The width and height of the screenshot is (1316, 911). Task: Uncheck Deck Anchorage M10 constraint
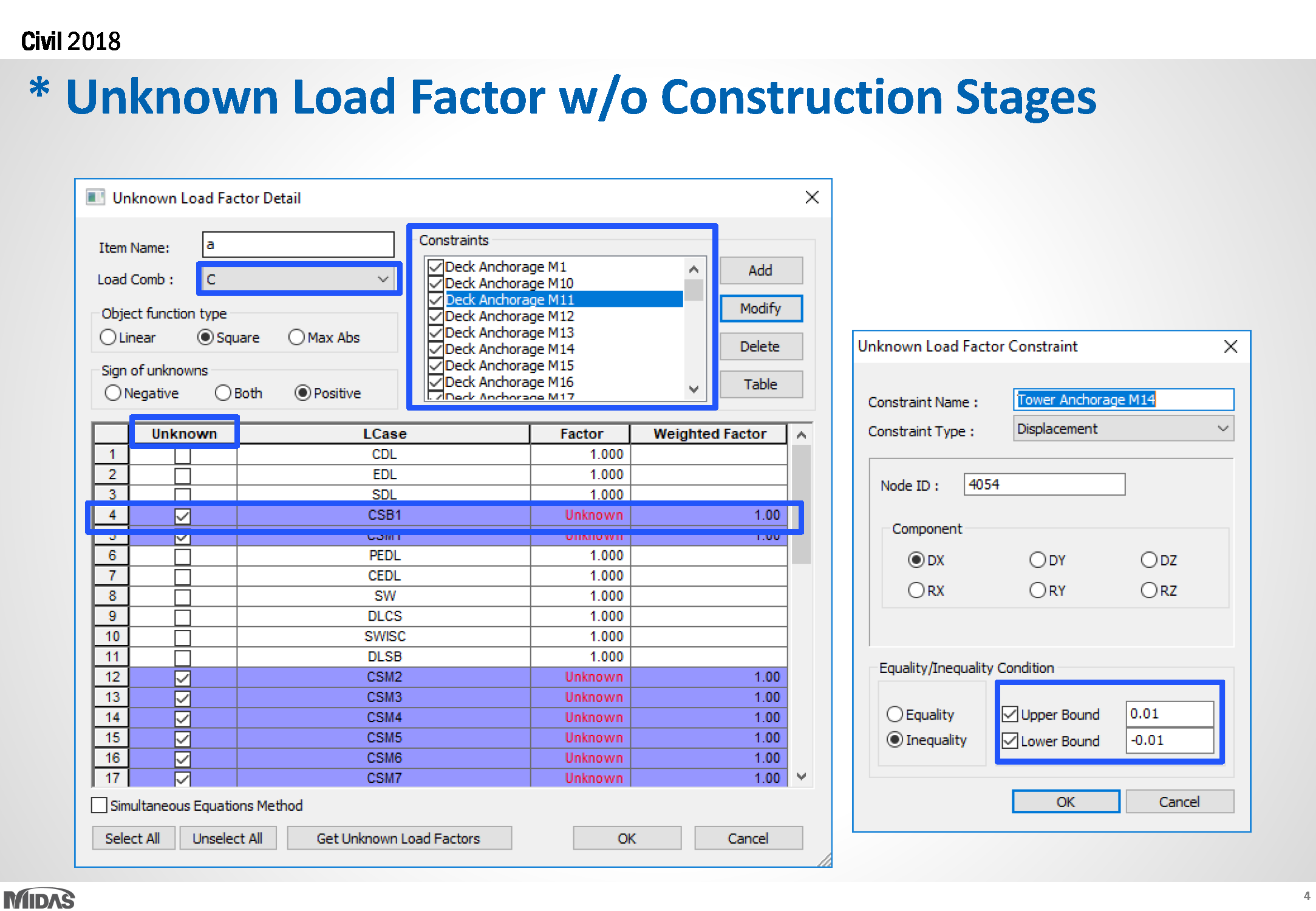[x=435, y=283]
